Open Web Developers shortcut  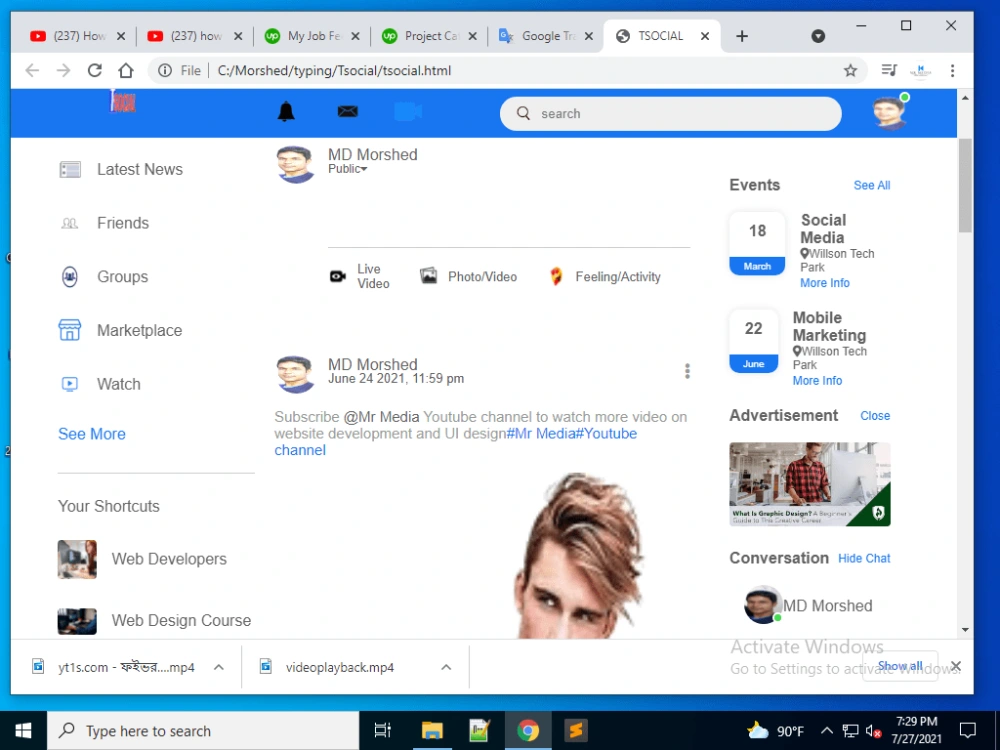click(x=142, y=559)
